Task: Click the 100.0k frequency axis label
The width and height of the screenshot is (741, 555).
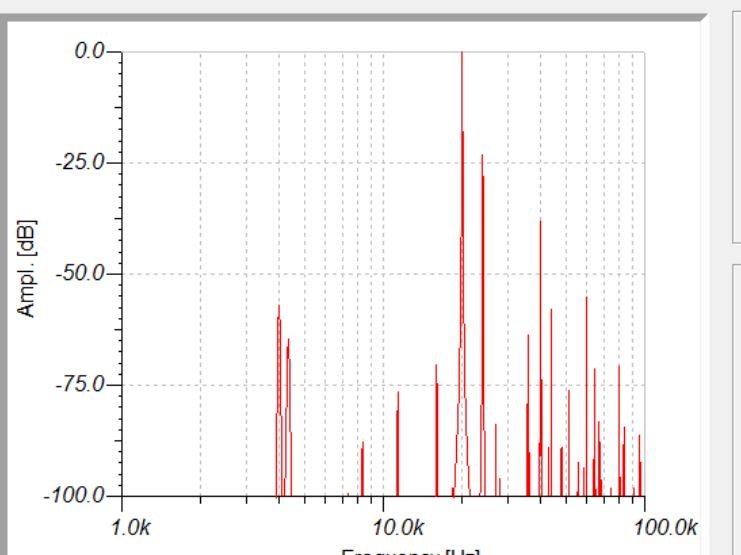Action: click(665, 527)
